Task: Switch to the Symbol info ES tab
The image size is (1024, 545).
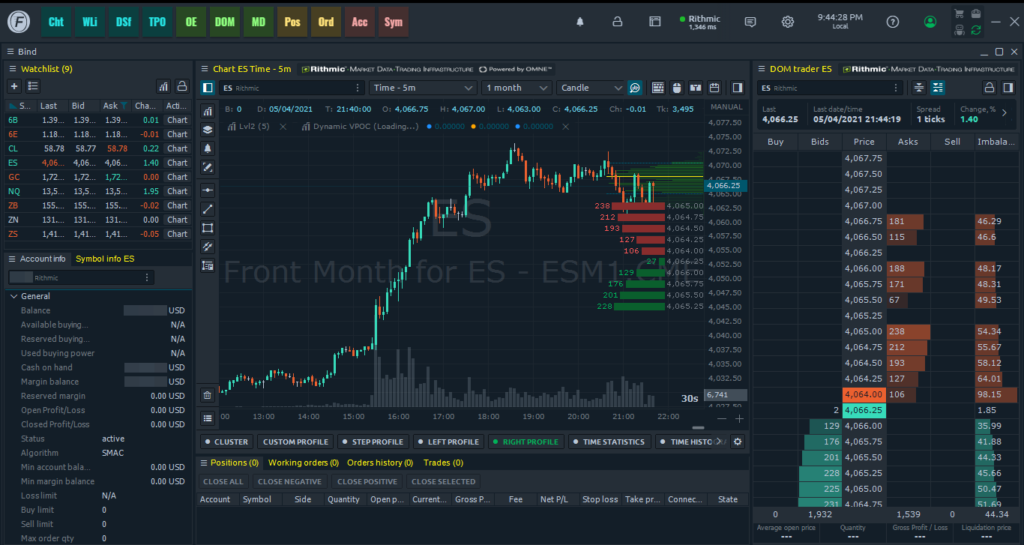Action: [107, 259]
